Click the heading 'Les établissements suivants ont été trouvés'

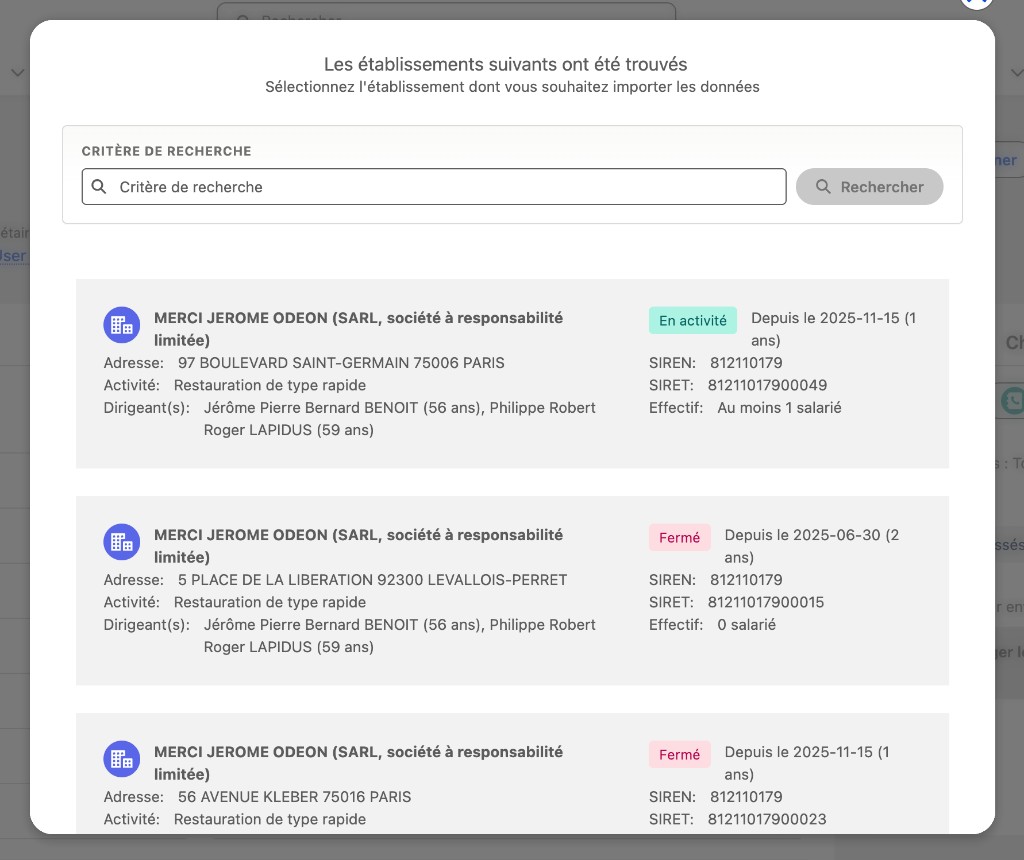505,64
